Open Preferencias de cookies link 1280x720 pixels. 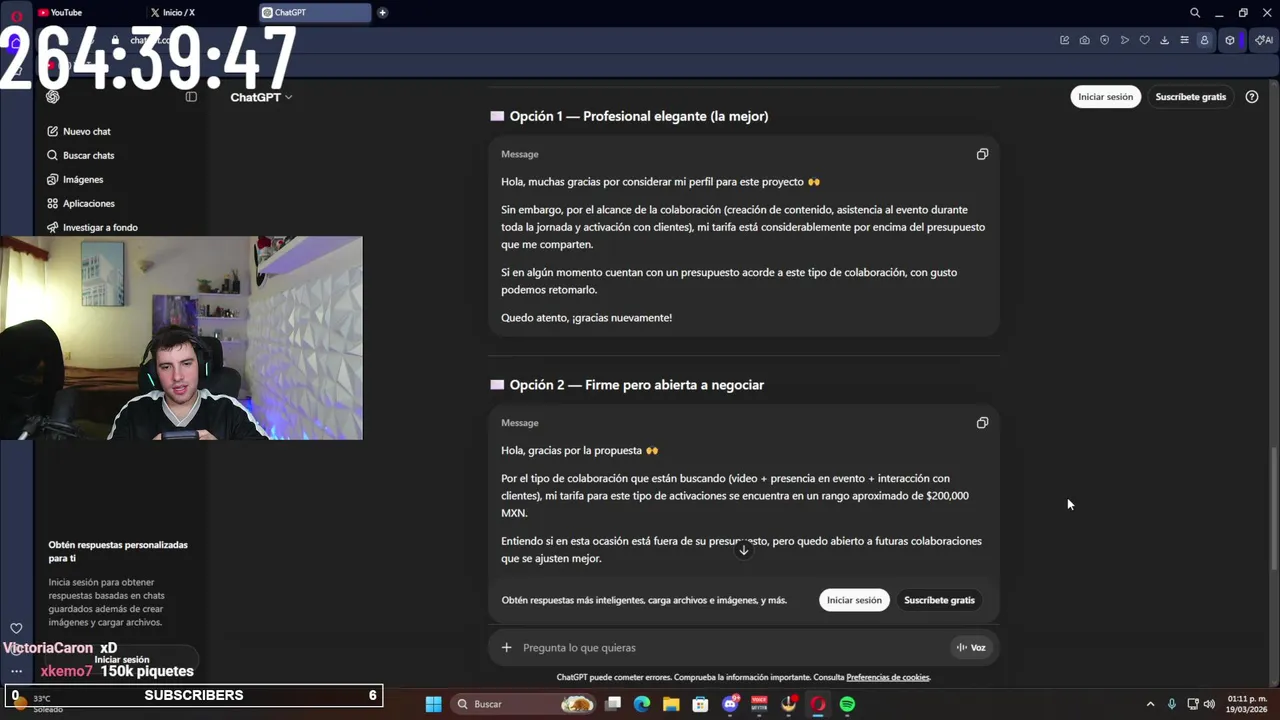(888, 677)
